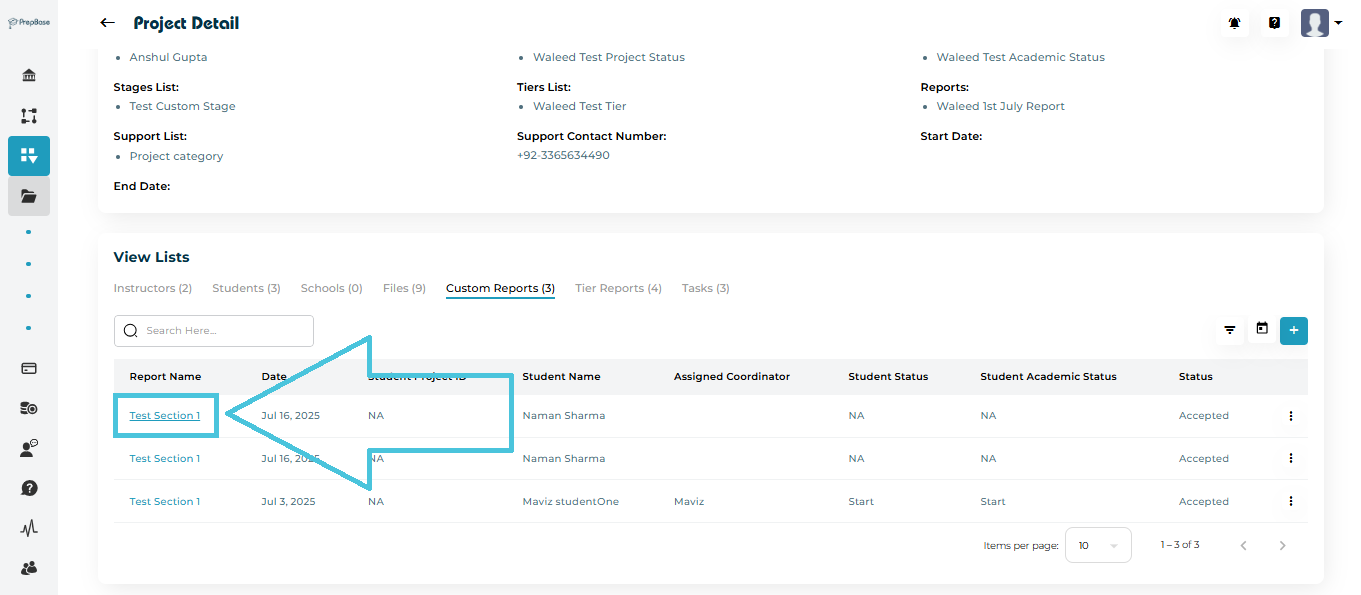Click the filter icon above the table
This screenshot has width=1361, height=595.
tap(1230, 330)
